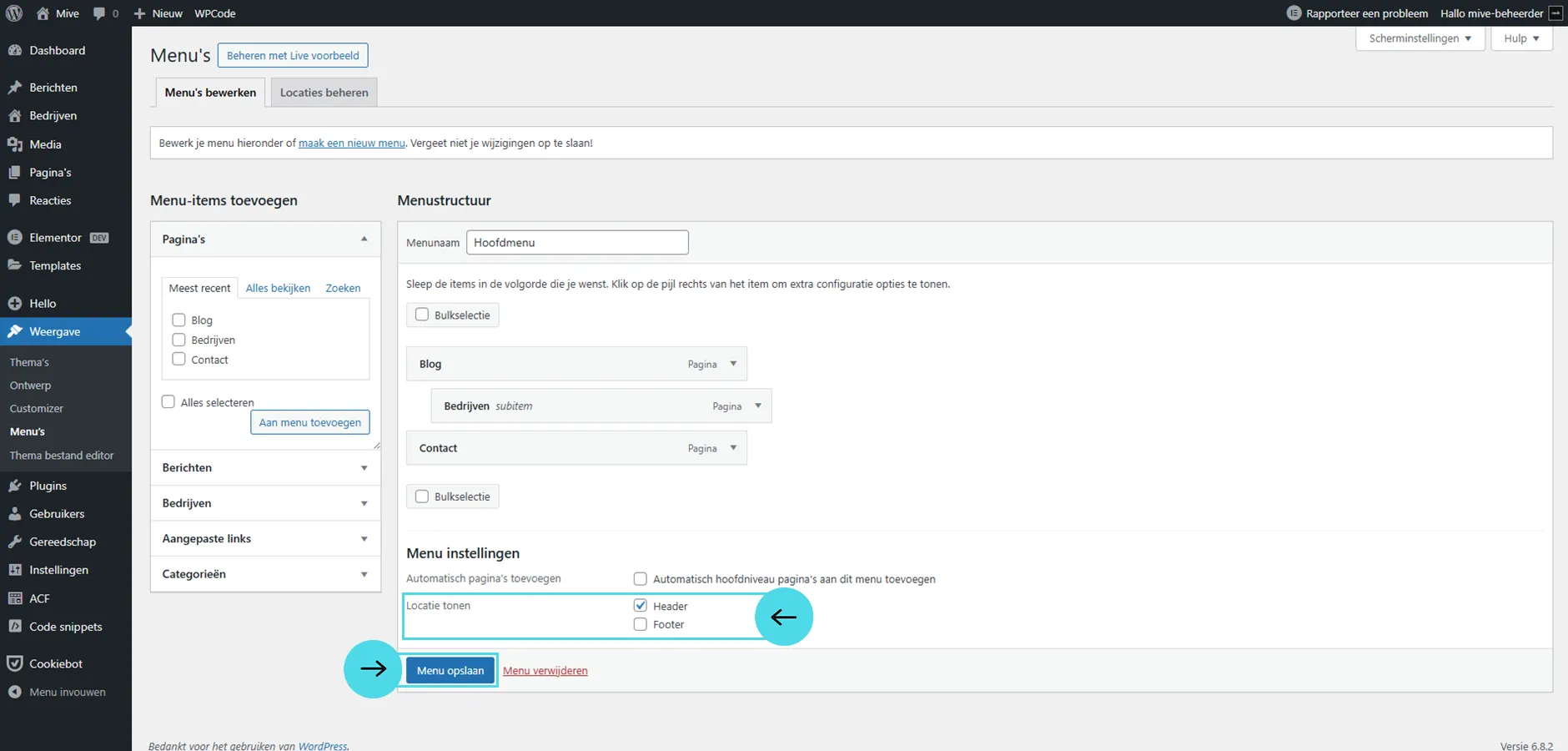Click the WordPress logo icon
The image size is (1568, 751).
[x=14, y=13]
